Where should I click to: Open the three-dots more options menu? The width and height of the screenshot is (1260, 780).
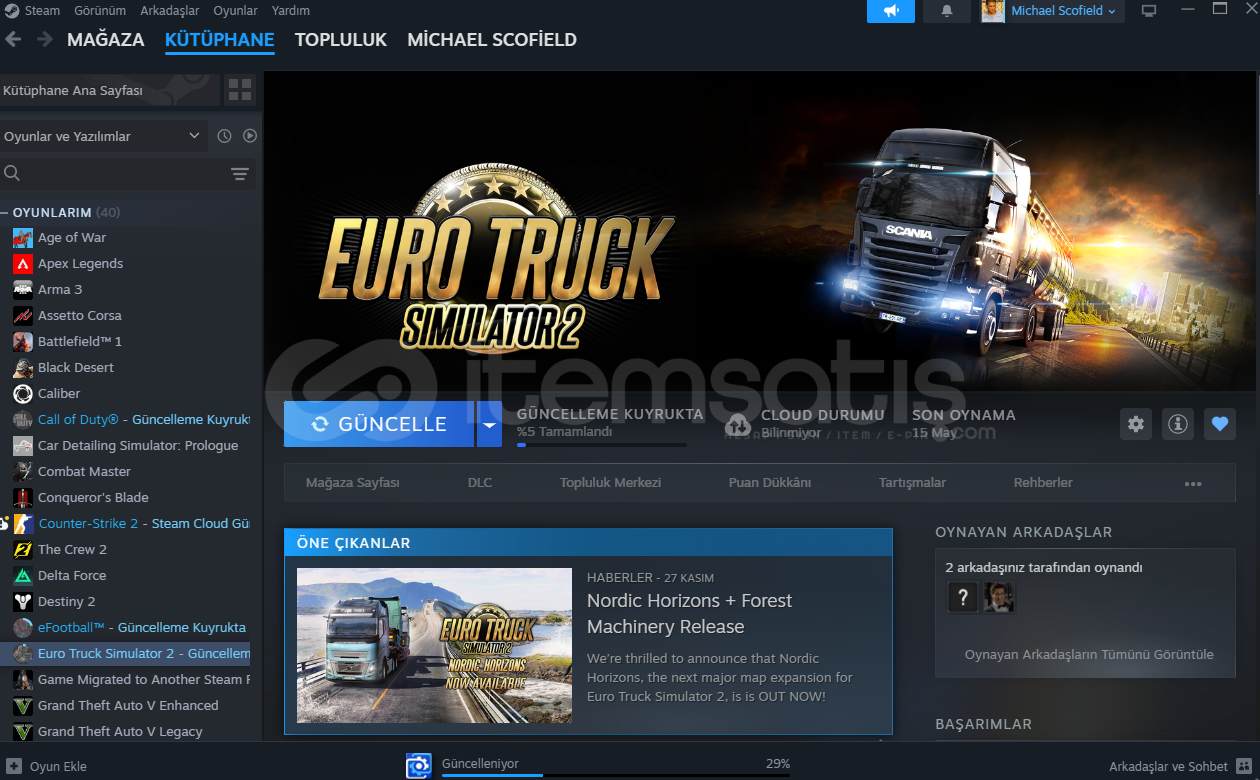[x=1193, y=483]
